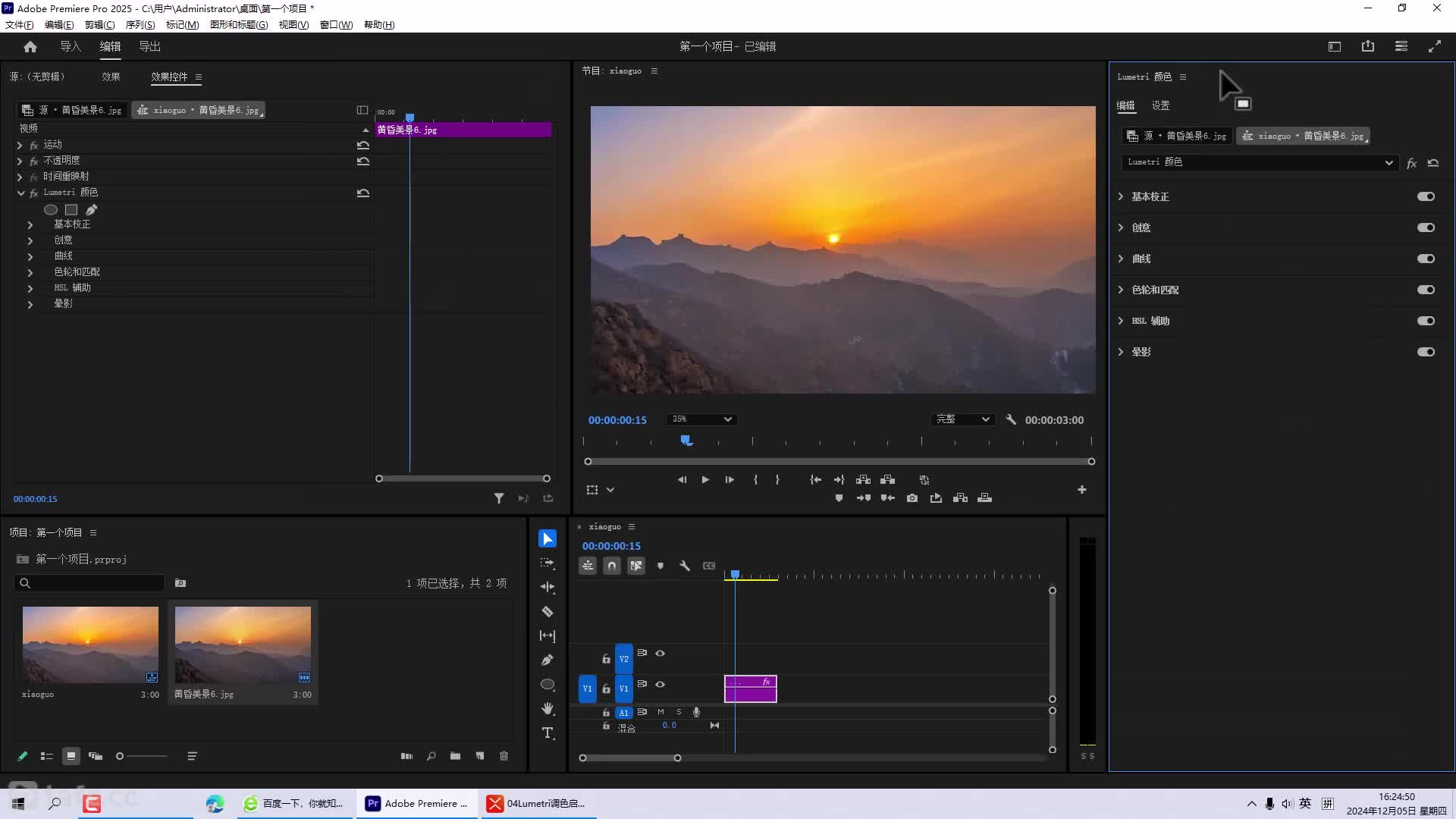Open Program monitor wrench settings
Viewport: 1456px width, 819px height.
[x=1011, y=419]
